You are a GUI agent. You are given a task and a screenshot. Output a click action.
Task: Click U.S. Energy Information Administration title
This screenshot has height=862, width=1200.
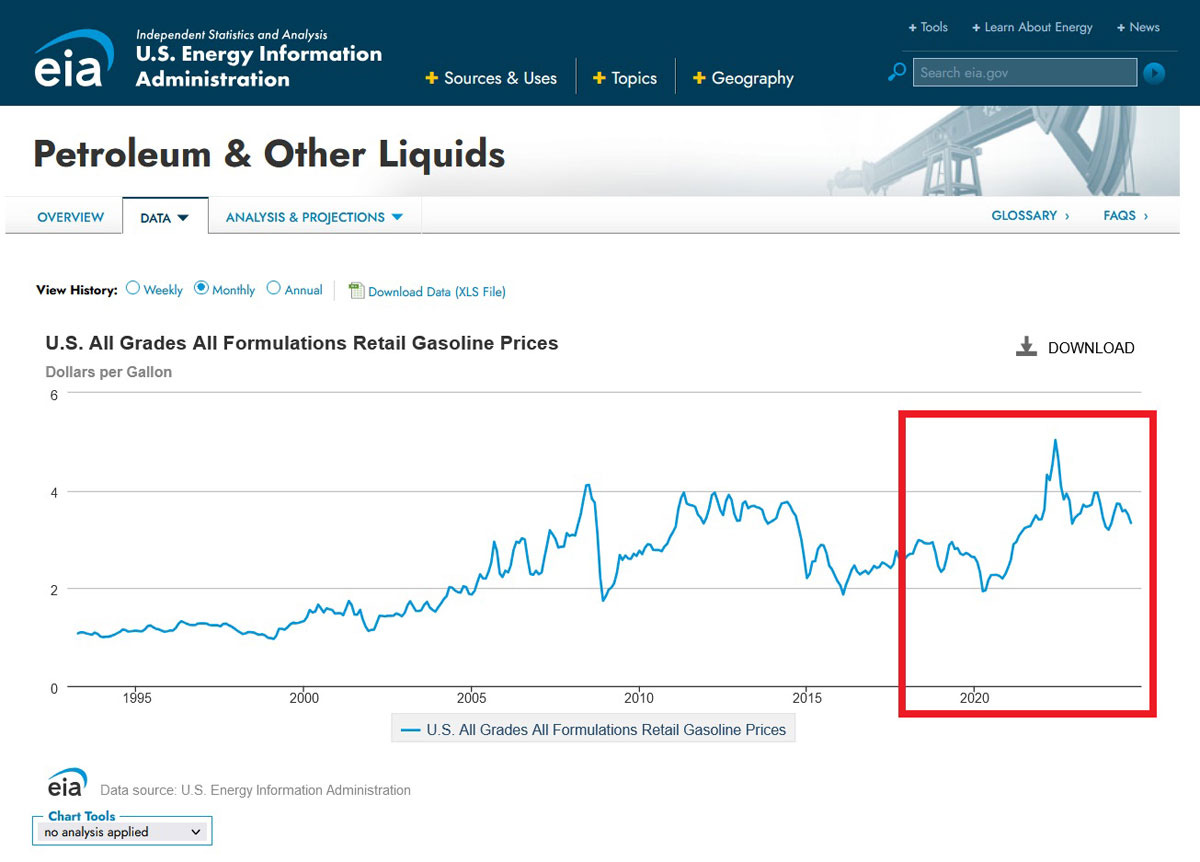[x=259, y=66]
